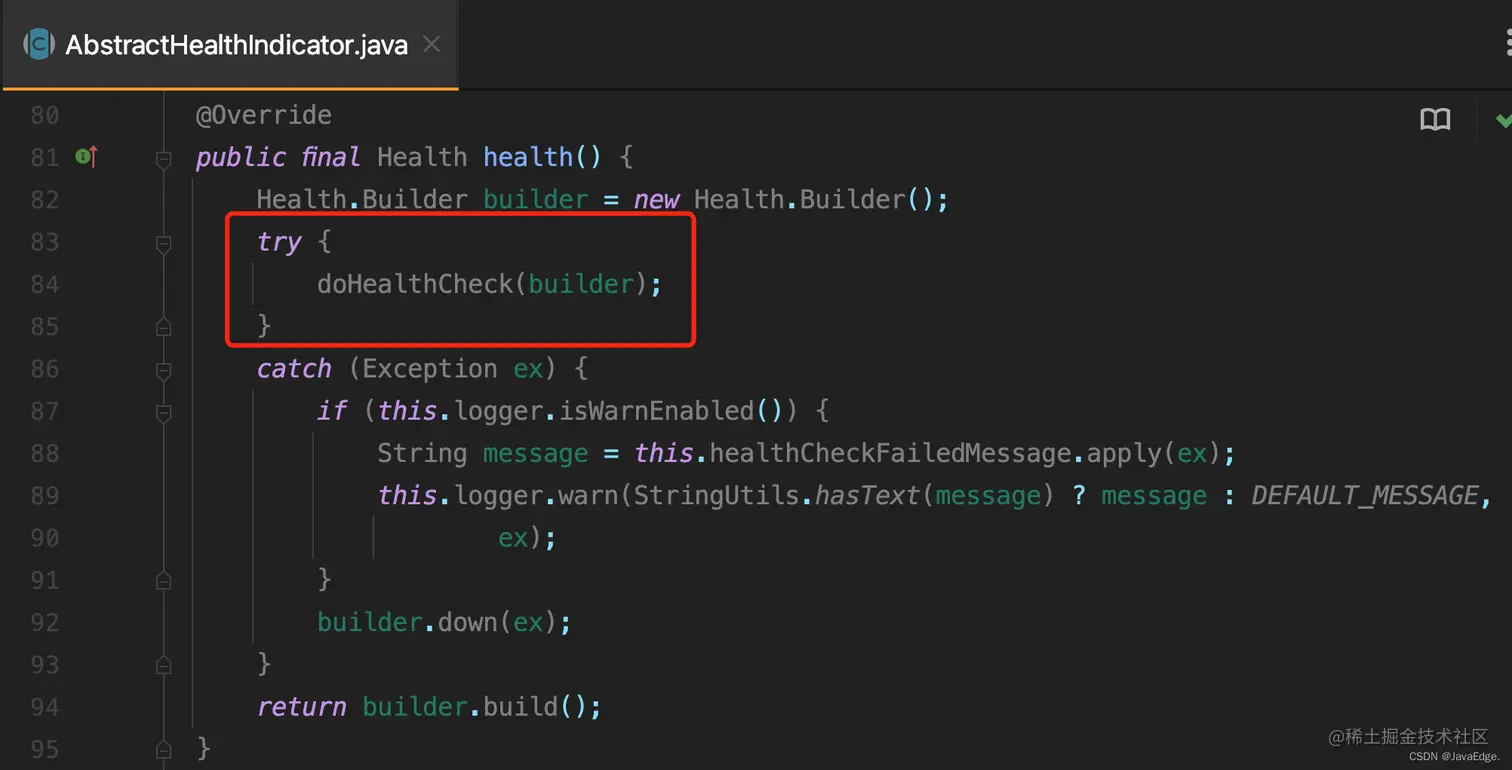Viewport: 1512px width, 770px height.
Task: Click line number 92 in the gutter
Action: [44, 622]
